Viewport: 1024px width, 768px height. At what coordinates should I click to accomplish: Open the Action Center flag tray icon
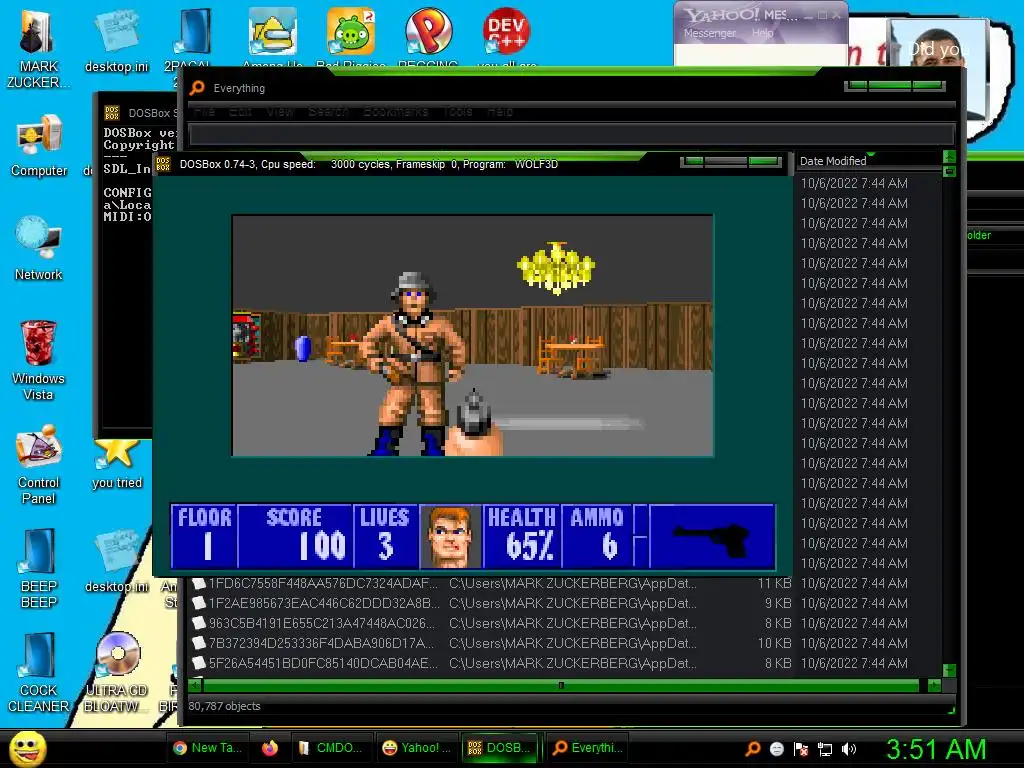click(x=801, y=749)
